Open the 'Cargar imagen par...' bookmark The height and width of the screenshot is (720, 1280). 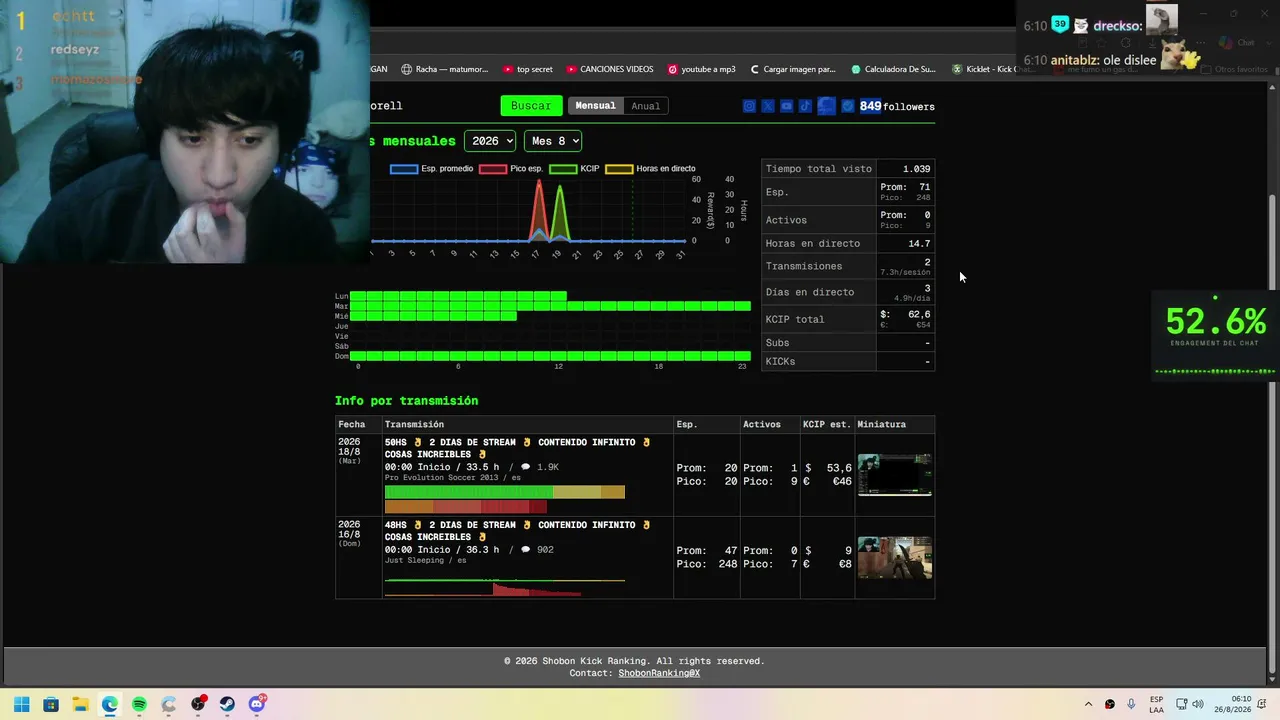tap(792, 69)
